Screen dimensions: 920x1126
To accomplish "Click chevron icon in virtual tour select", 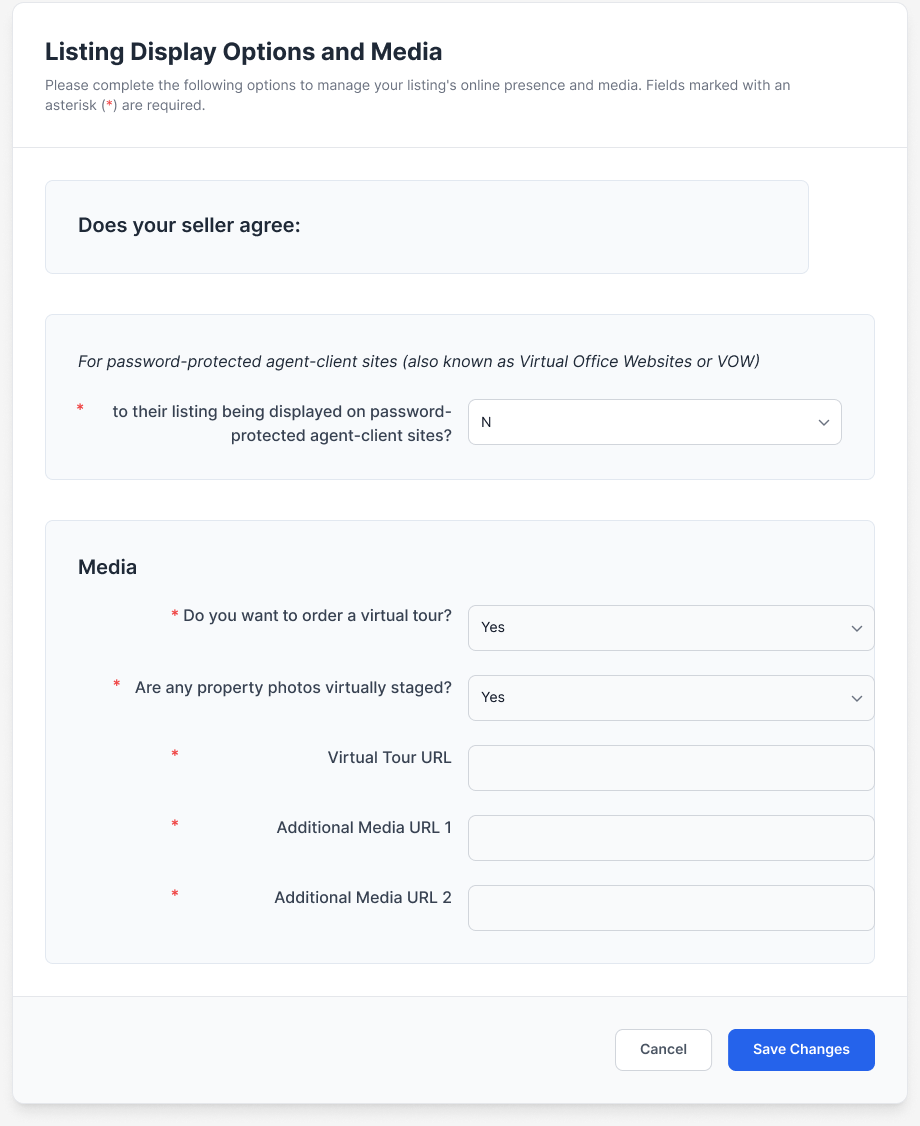I will coord(857,628).
